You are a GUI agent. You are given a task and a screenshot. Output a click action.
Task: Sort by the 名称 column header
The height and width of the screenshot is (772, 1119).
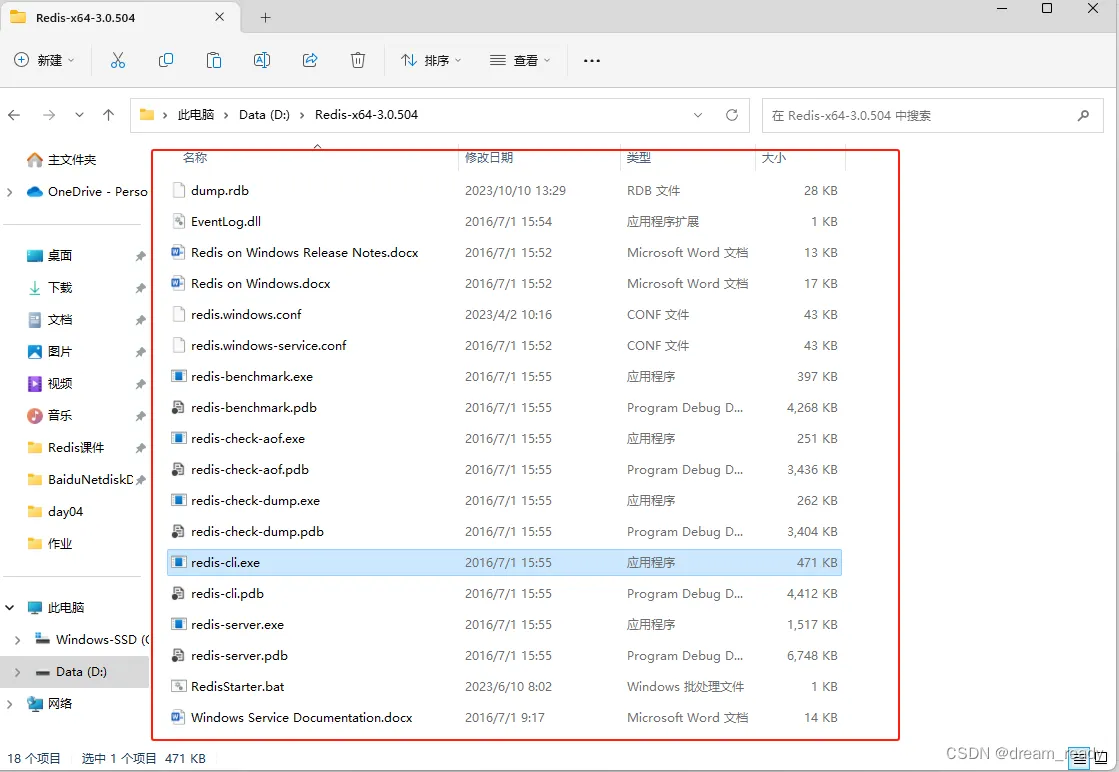click(x=195, y=158)
